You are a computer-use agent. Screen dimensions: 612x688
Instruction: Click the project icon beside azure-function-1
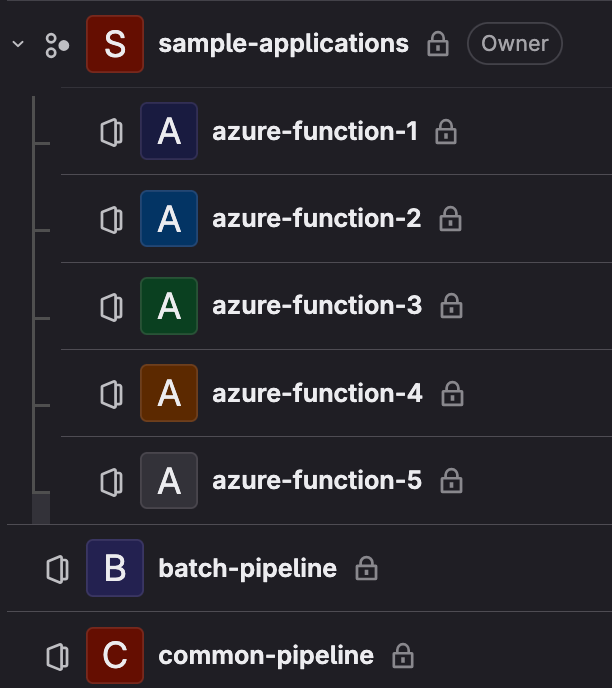[111, 132]
